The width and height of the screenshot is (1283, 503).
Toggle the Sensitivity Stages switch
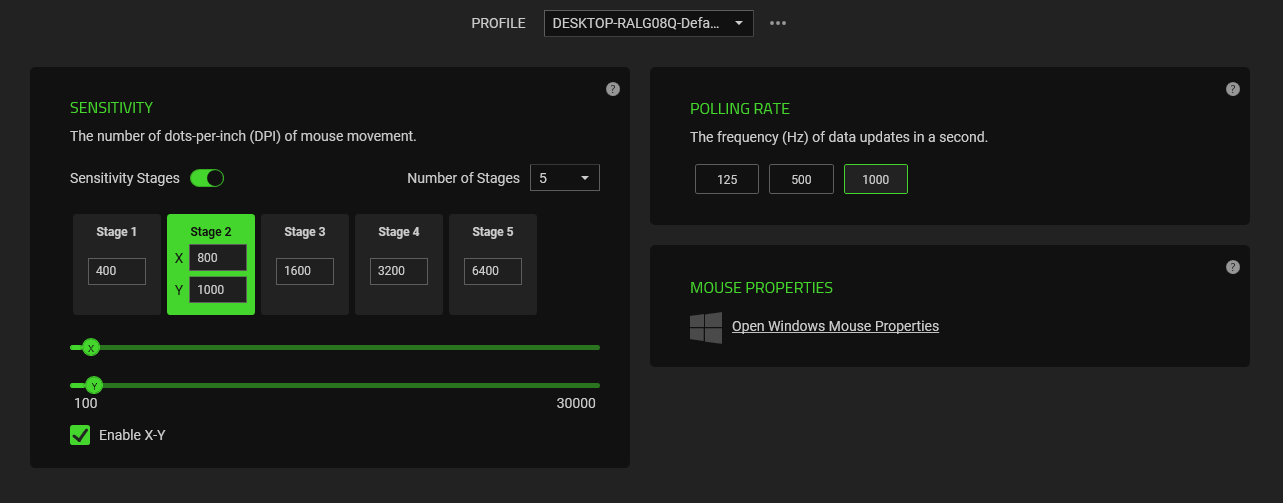coord(207,178)
